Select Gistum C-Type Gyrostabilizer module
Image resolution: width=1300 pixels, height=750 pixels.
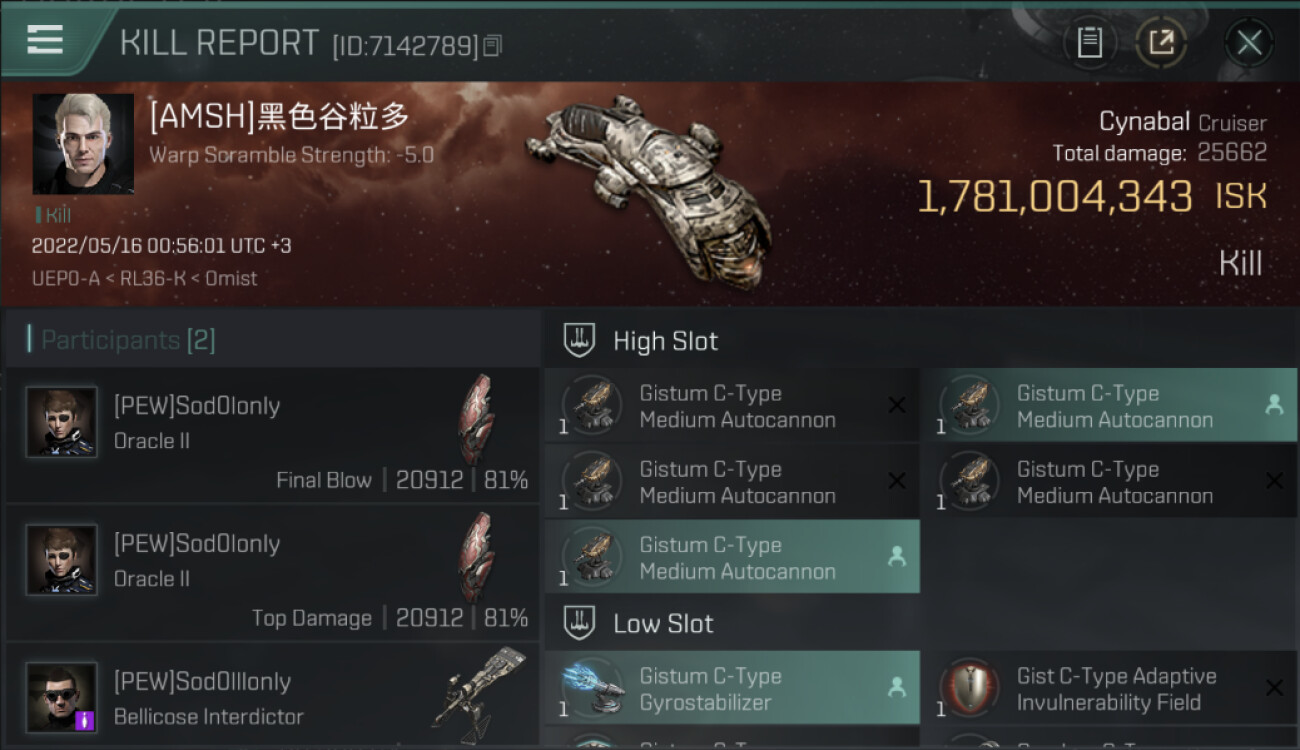click(732, 688)
